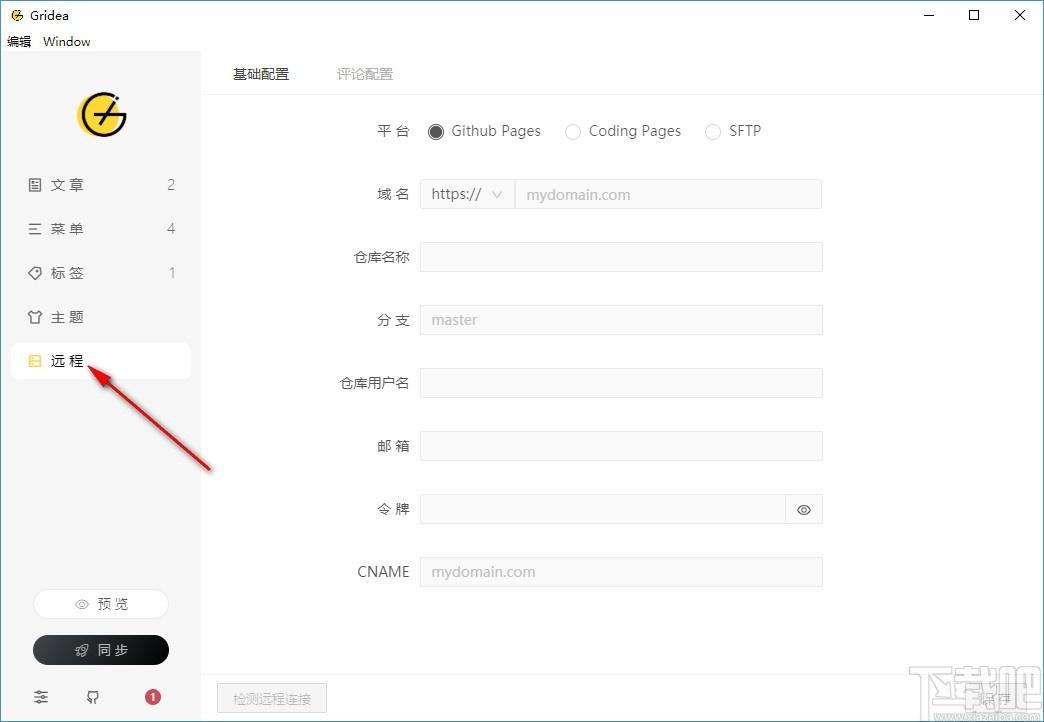1044x722 pixels.
Task: Select Github Pages platform
Action: tap(485, 131)
